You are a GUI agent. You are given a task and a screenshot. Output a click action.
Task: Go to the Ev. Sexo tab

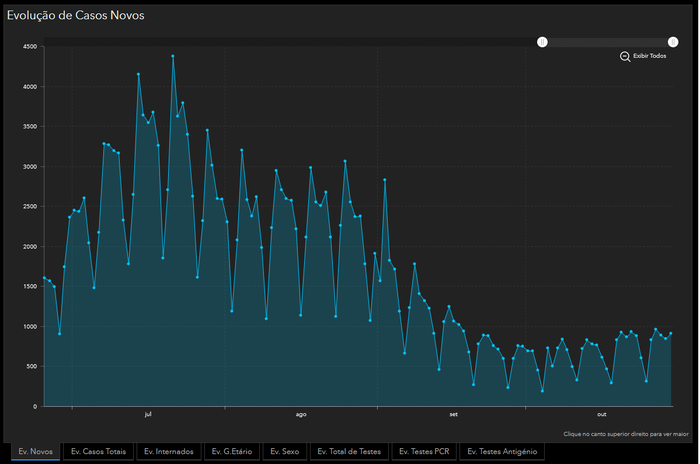click(284, 452)
